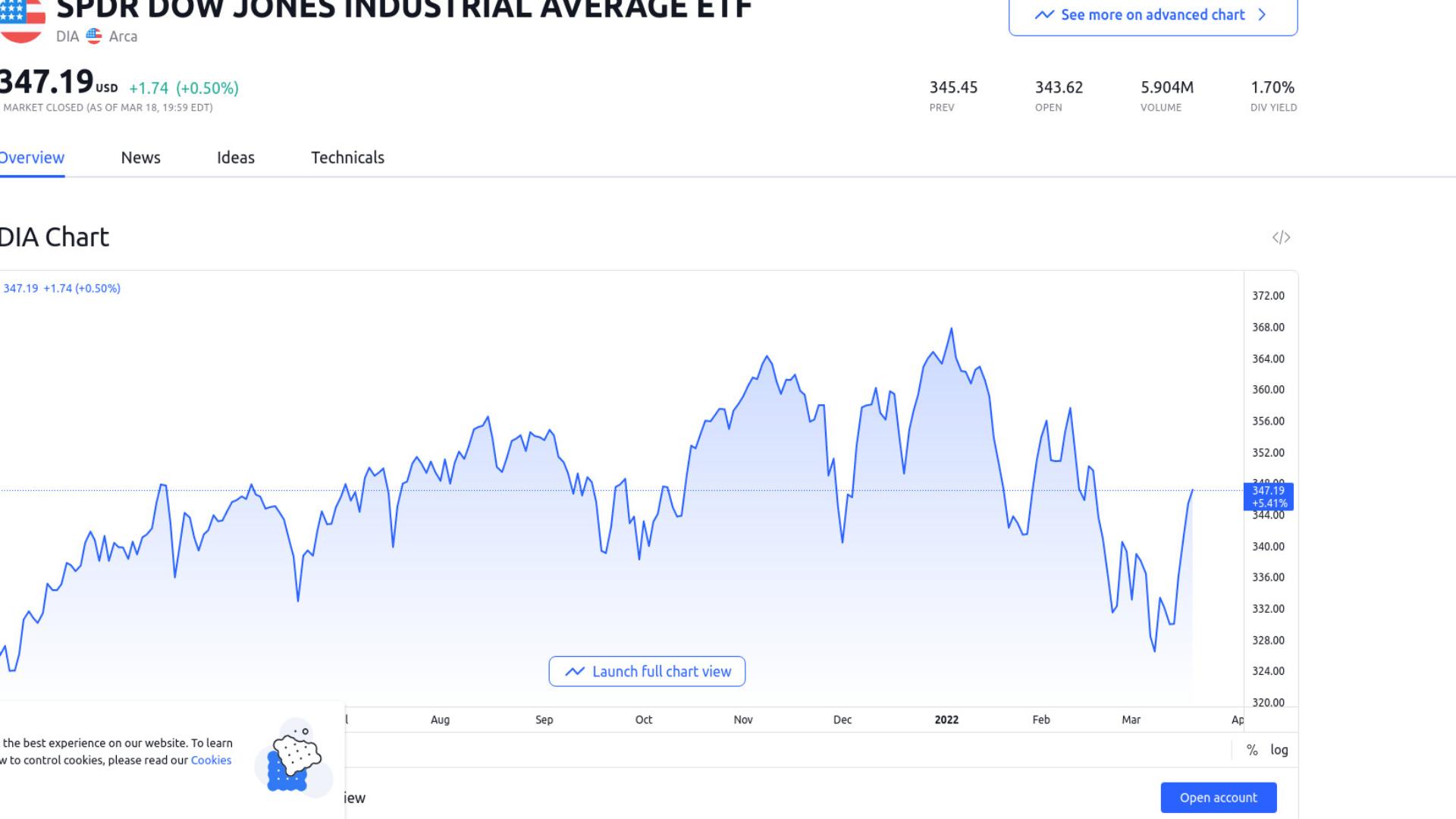The height and width of the screenshot is (819, 1456).
Task: Click the chart line icon in See more button
Action: [x=1044, y=14]
